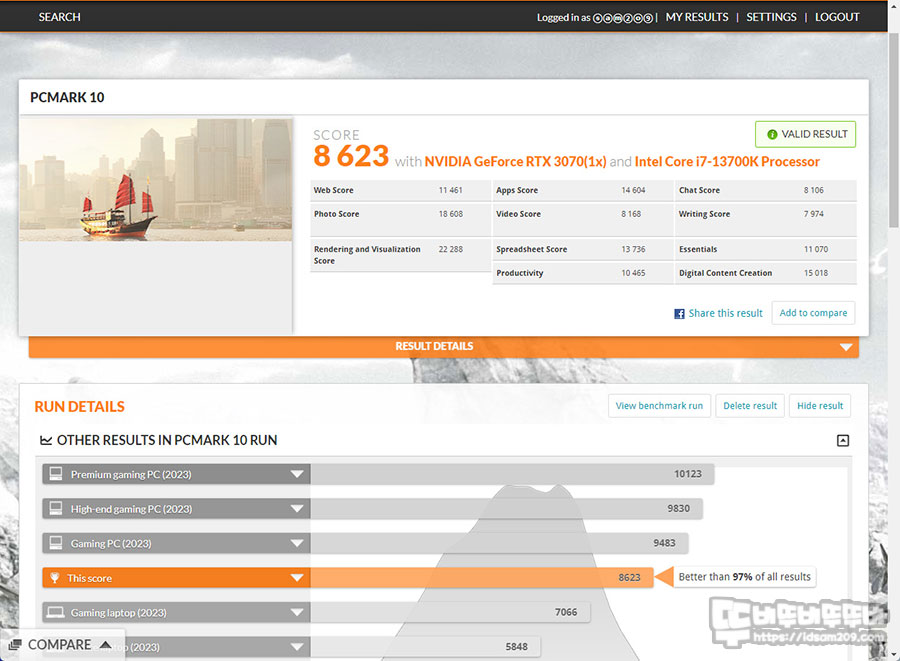This screenshot has height=661, width=900.
Task: Open the COMPARE panel at bottom left
Action: click(x=60, y=645)
